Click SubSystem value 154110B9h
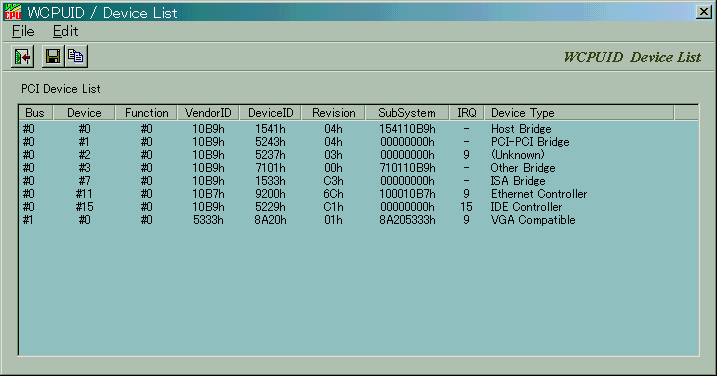This screenshot has height=376, width=717. click(407, 129)
